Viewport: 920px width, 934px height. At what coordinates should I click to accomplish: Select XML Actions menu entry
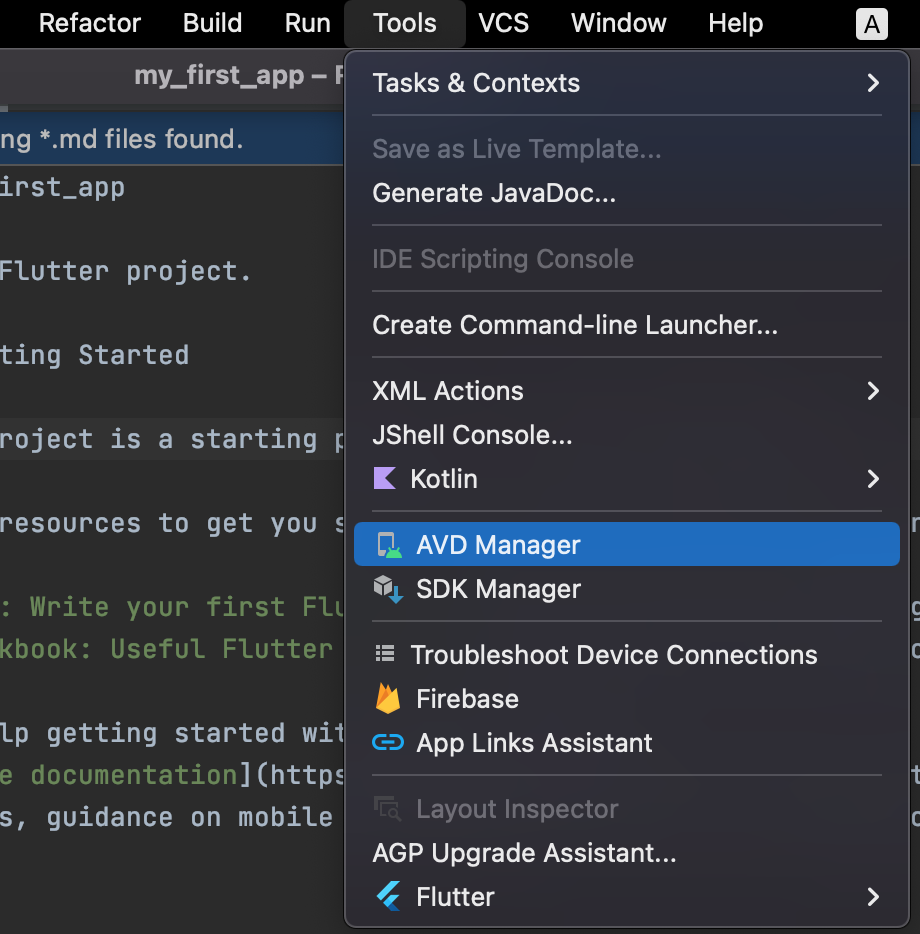(627, 391)
